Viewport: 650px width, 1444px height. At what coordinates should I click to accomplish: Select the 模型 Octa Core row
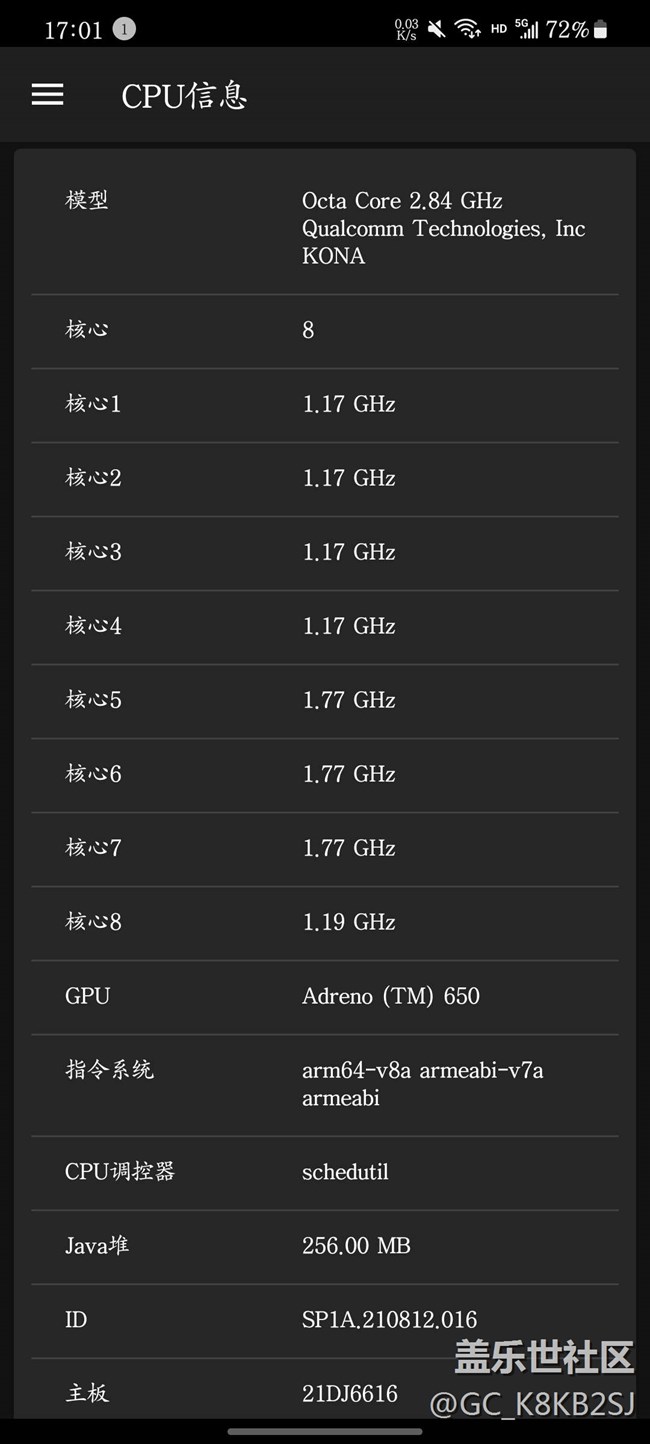click(325, 228)
